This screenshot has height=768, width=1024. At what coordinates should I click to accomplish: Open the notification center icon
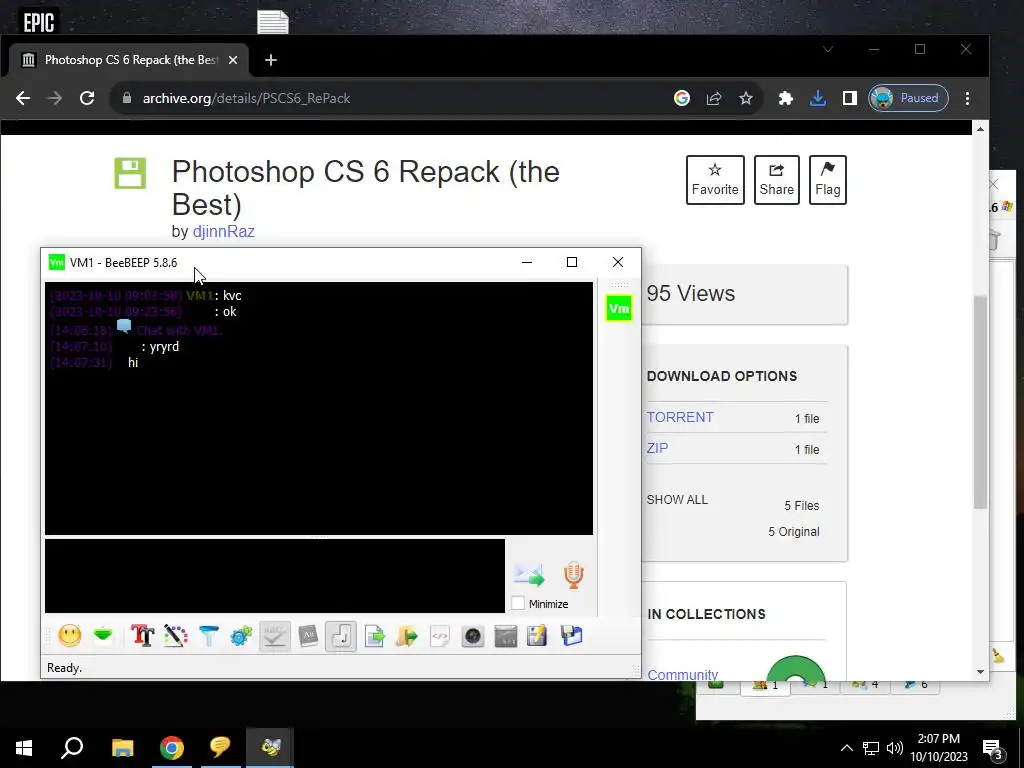(x=993, y=749)
